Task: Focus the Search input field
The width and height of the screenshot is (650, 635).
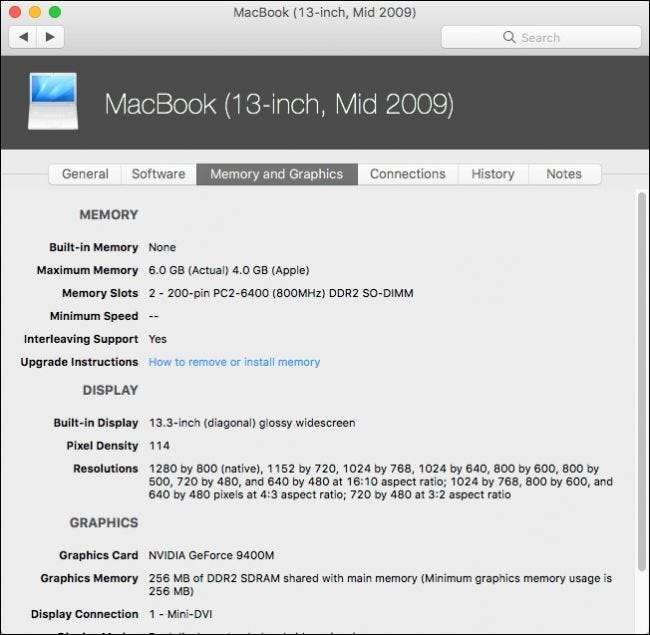Action: point(541,37)
